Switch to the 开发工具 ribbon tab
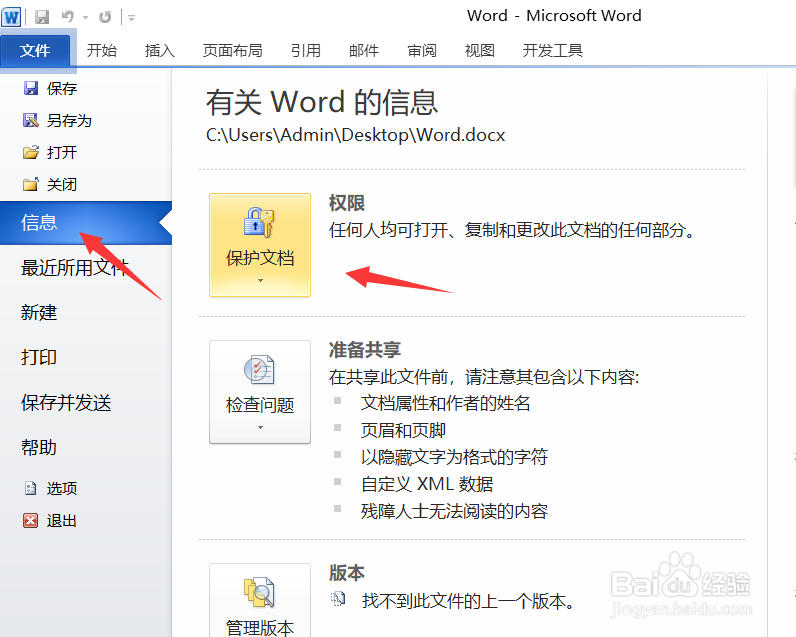The image size is (796, 637). tap(553, 50)
